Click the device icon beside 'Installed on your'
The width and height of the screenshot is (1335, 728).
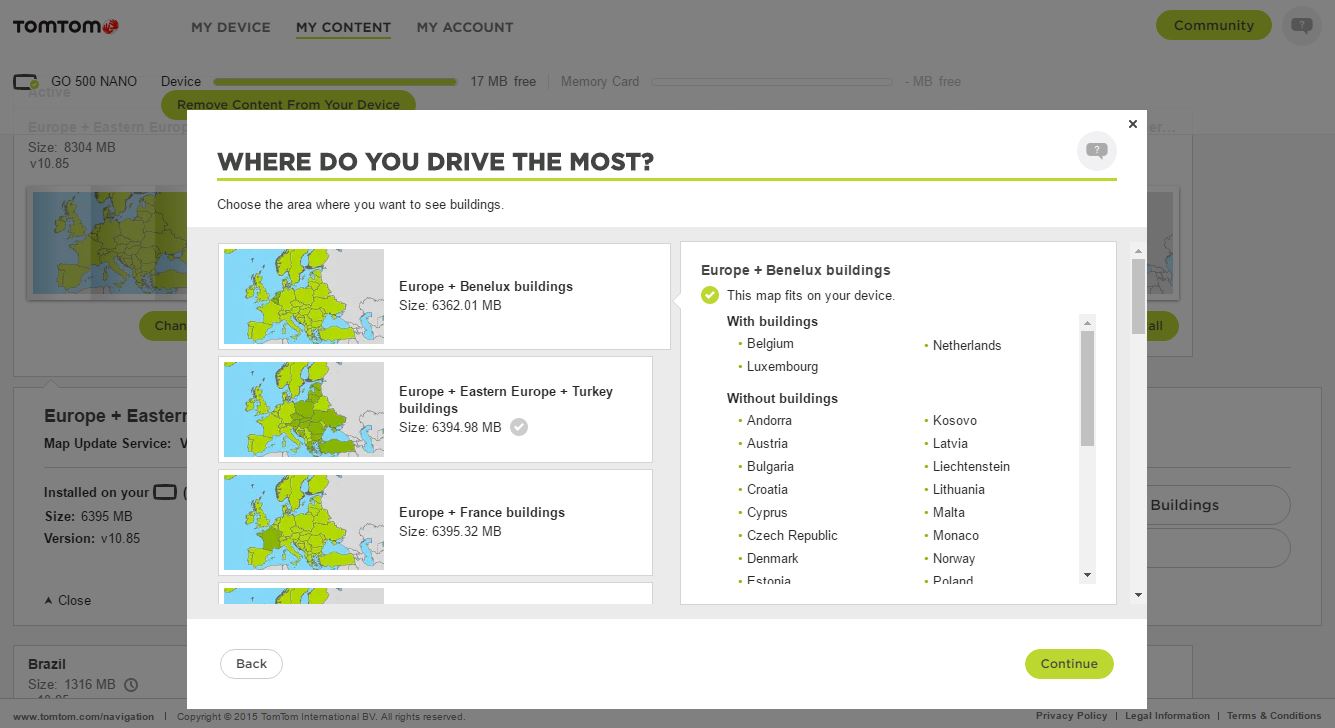[165, 492]
